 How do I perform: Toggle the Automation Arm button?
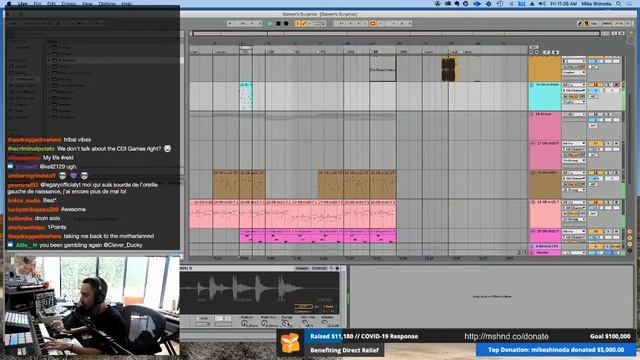pos(304,24)
